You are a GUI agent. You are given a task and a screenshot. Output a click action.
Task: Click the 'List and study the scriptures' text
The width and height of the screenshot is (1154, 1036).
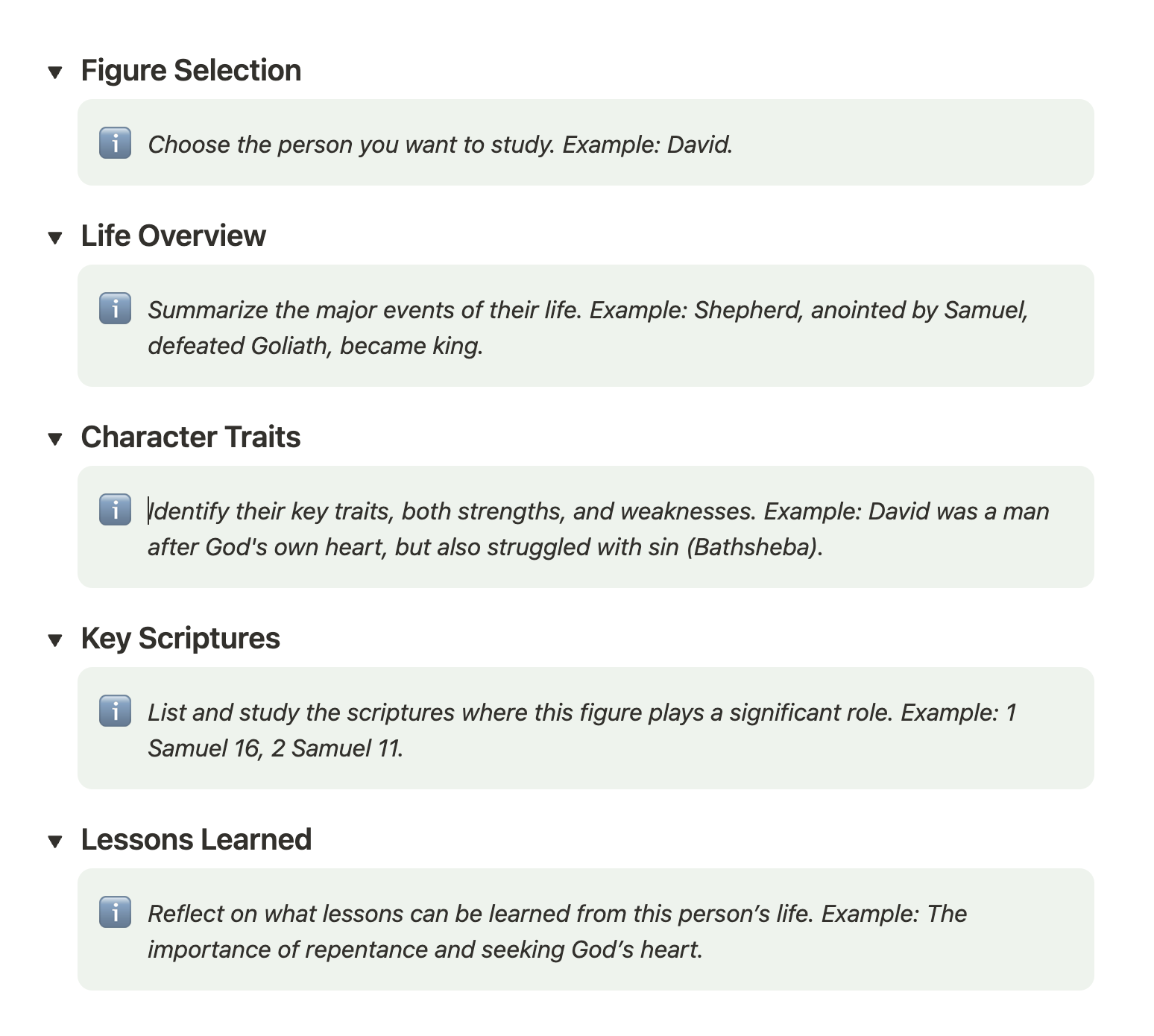[x=581, y=713]
